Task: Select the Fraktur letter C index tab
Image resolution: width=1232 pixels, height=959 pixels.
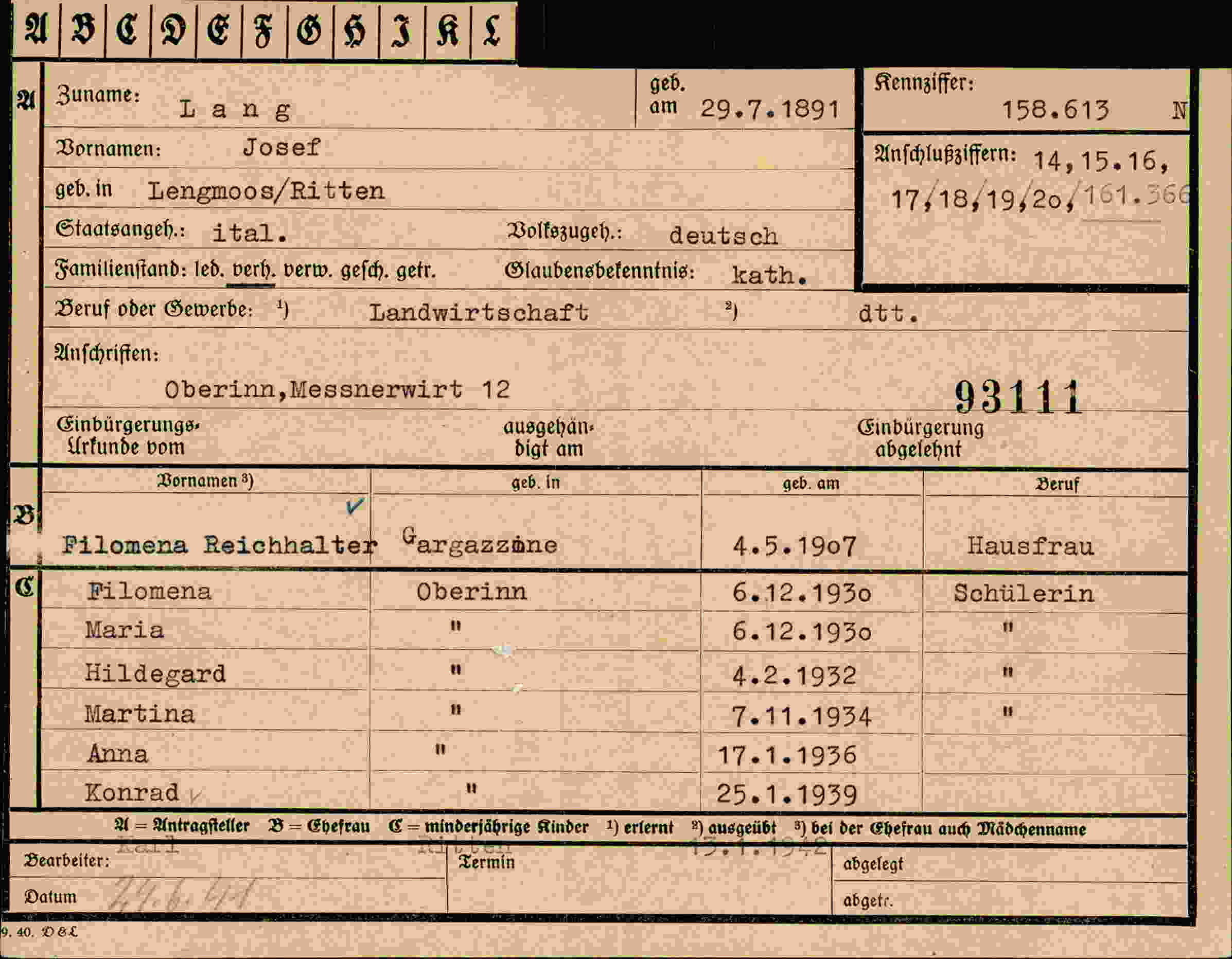Action: point(128,29)
